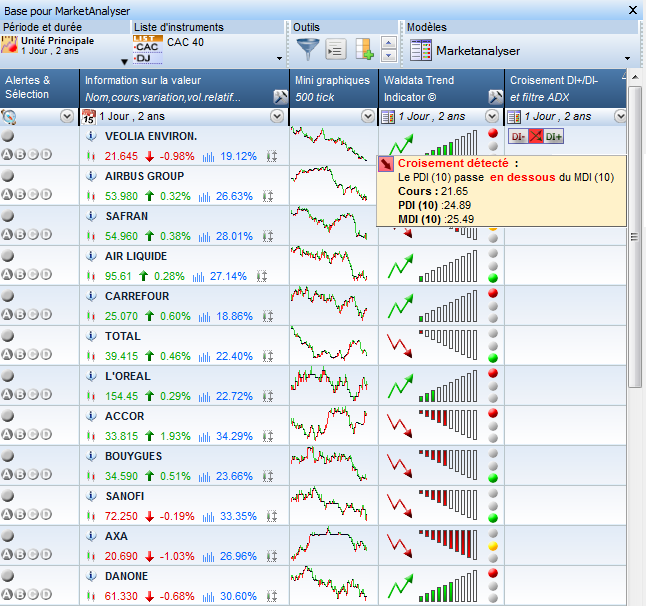This screenshot has height=606, width=646.
Task: Toggle selection A for VEOLIA ENVIRON.
Action: click(7, 154)
